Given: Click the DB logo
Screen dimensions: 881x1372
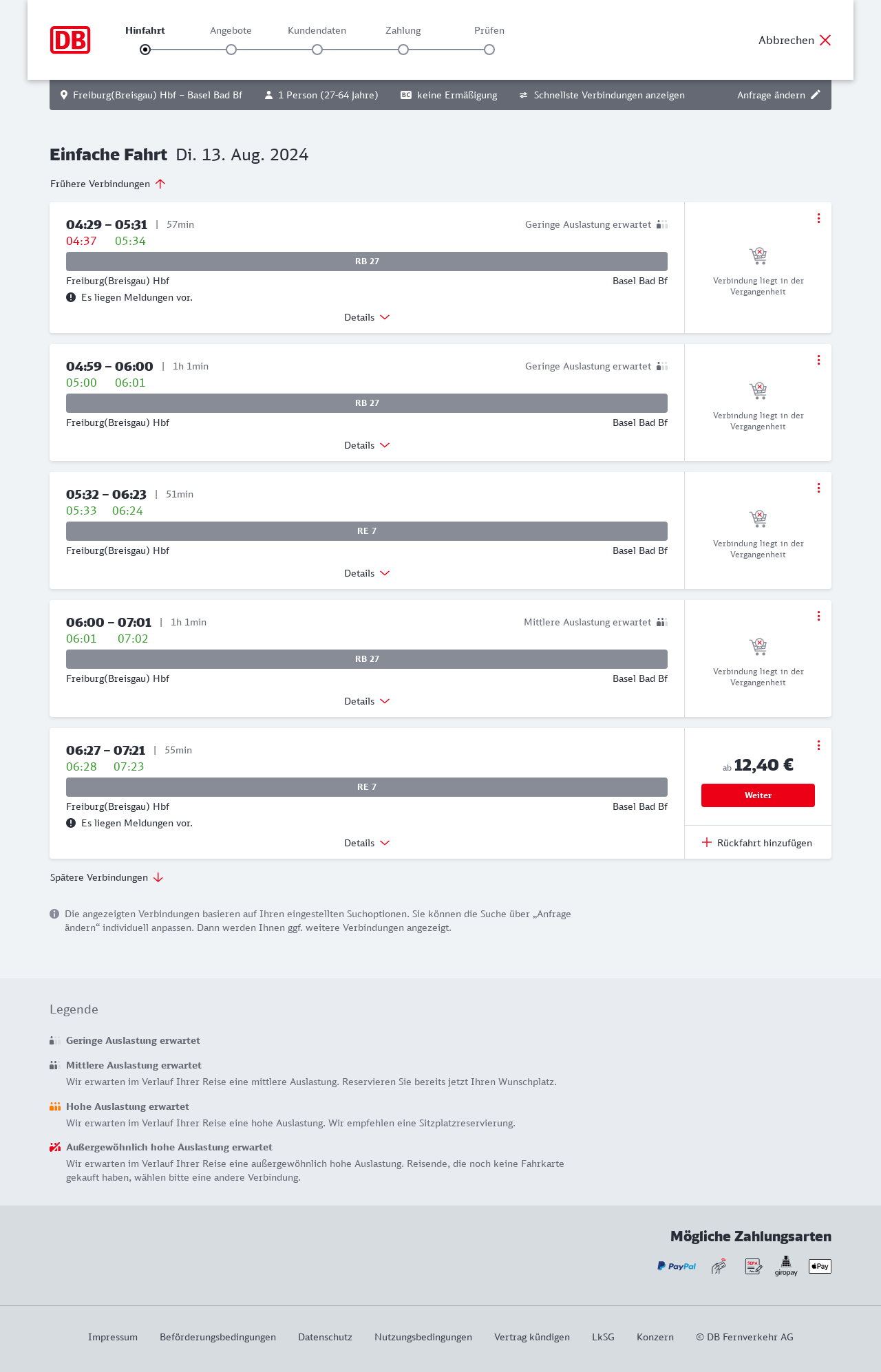Looking at the screenshot, I should pos(70,40).
